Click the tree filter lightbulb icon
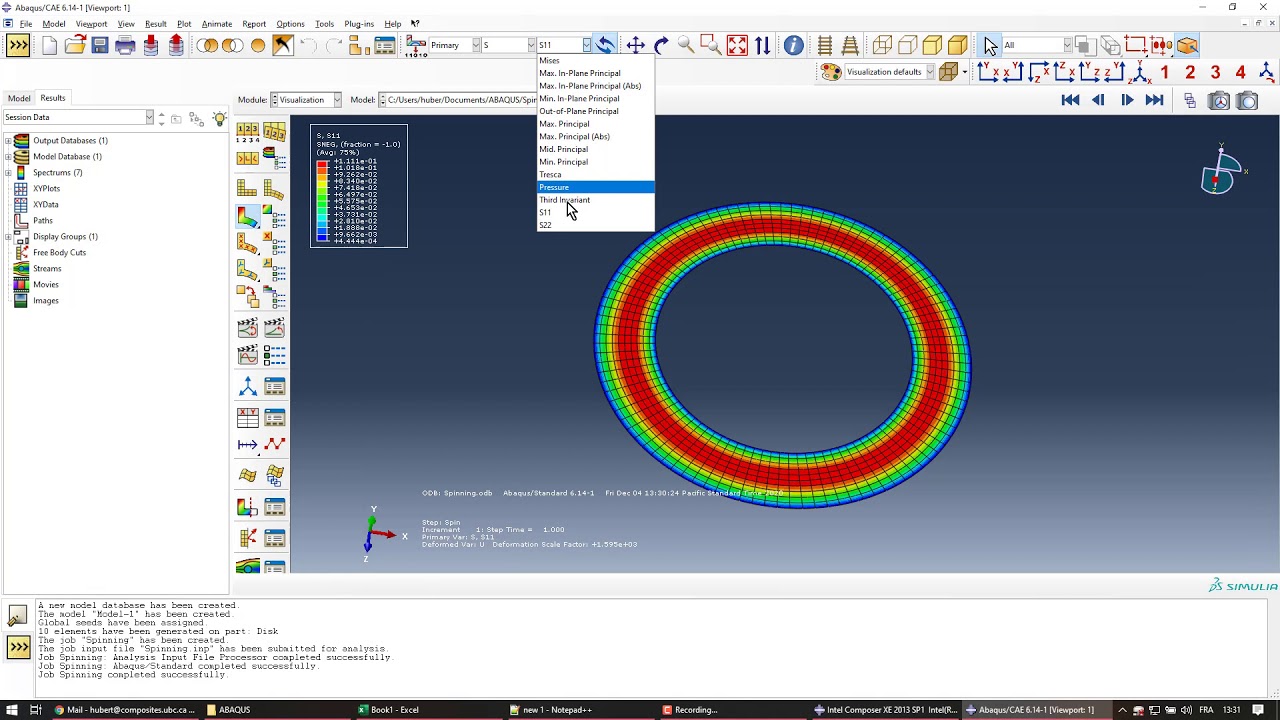This screenshot has height=720, width=1280. point(220,118)
